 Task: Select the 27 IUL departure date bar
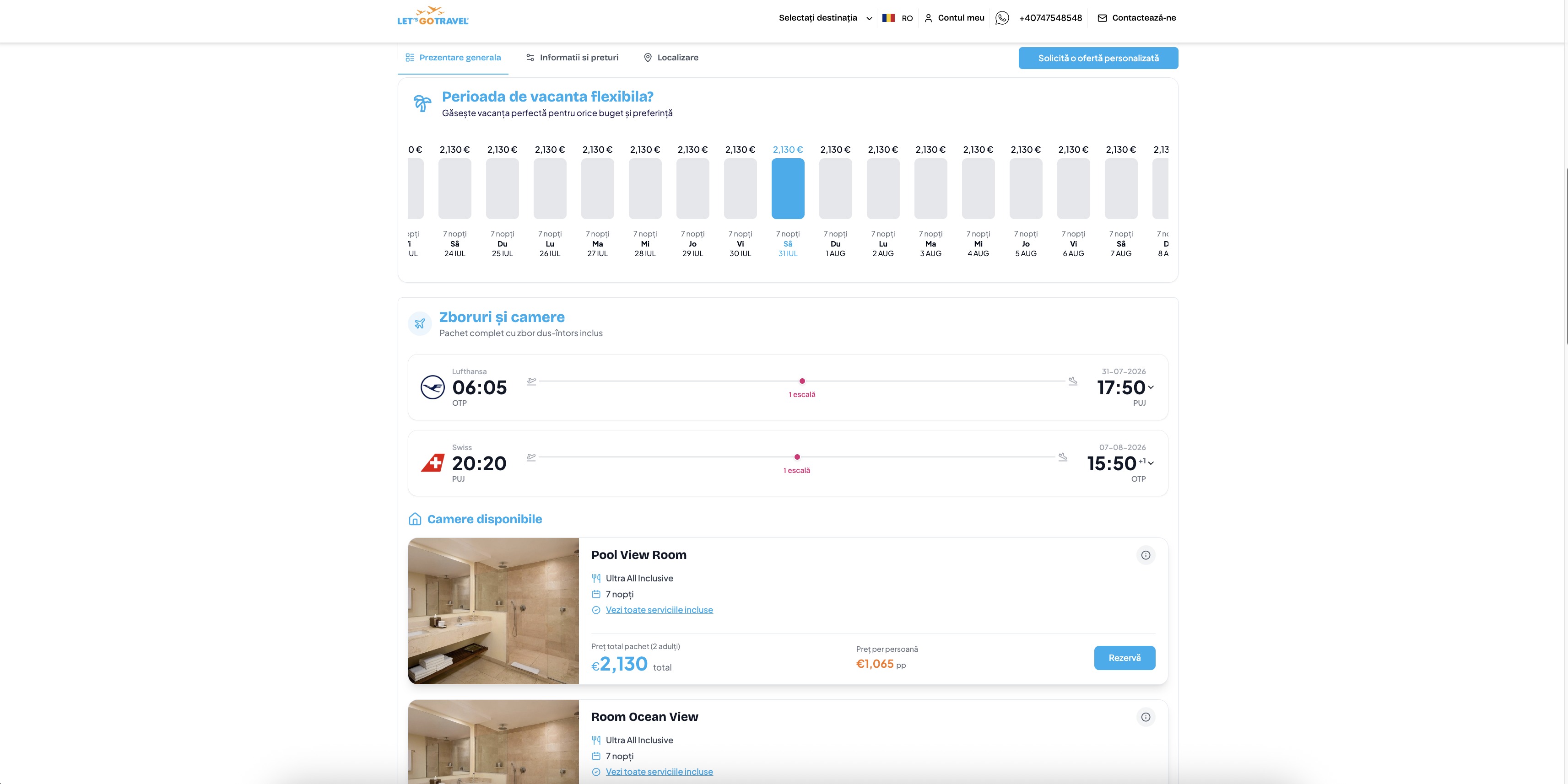(597, 188)
